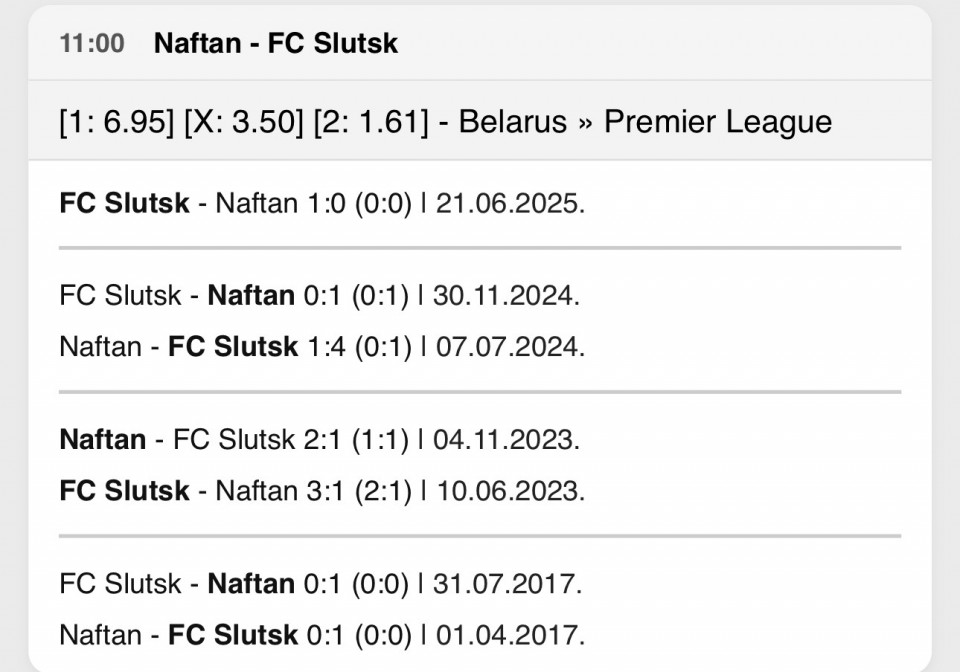
Task: Open the 01.04.2017 match date
Action: (508, 635)
